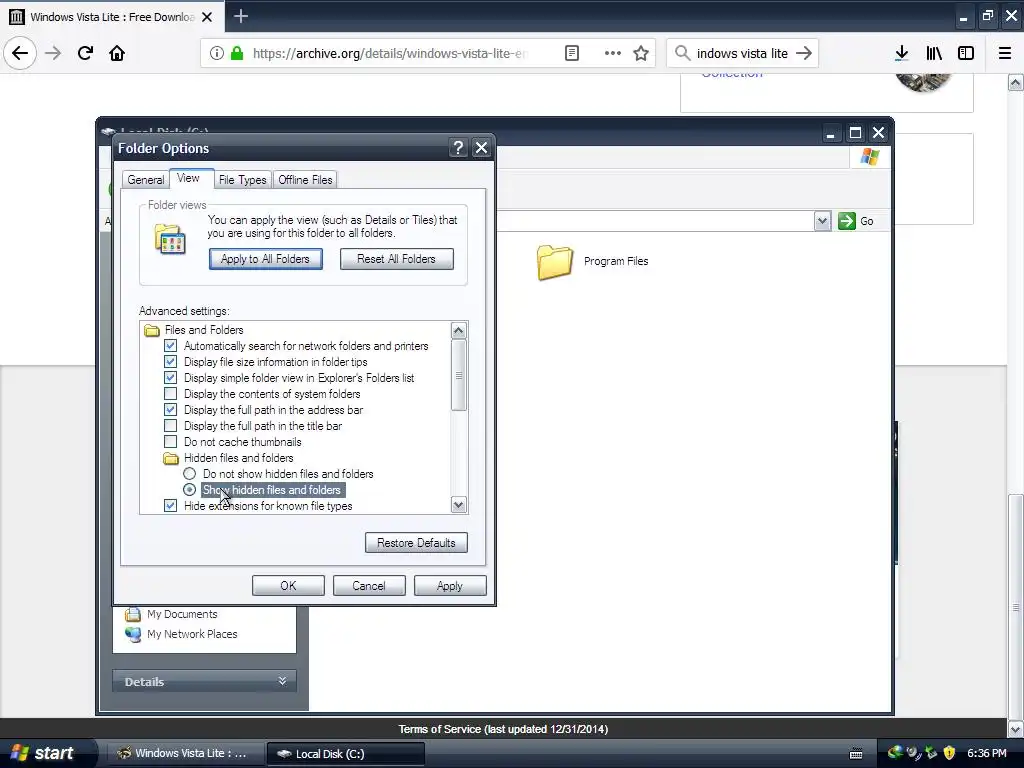1024x768 pixels.
Task: Switch to the File Types tab
Action: click(x=242, y=180)
